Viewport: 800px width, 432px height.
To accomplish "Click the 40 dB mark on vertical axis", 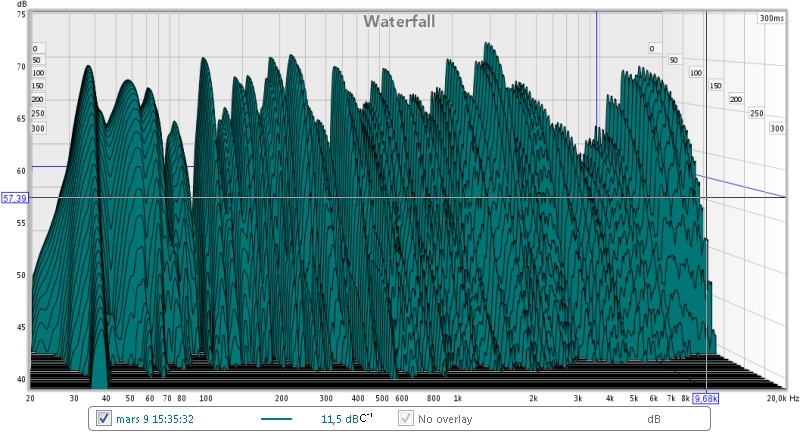I will tap(21, 379).
